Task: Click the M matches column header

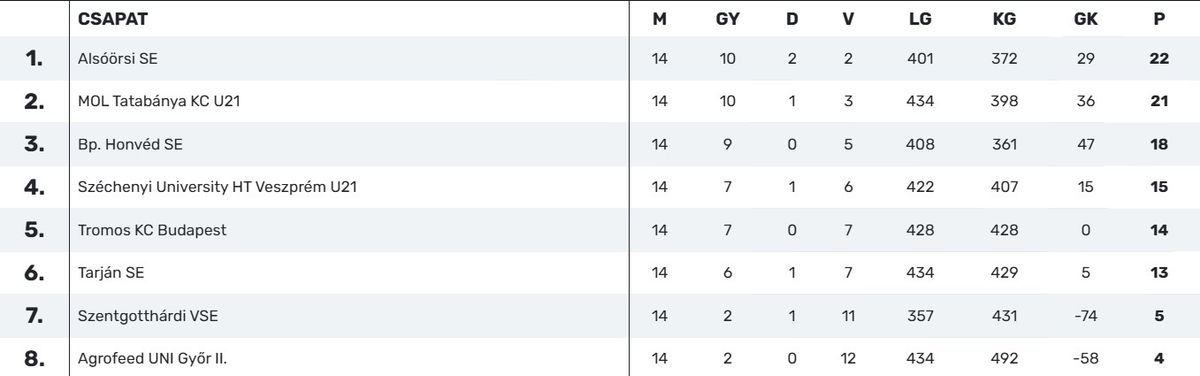Action: (659, 18)
